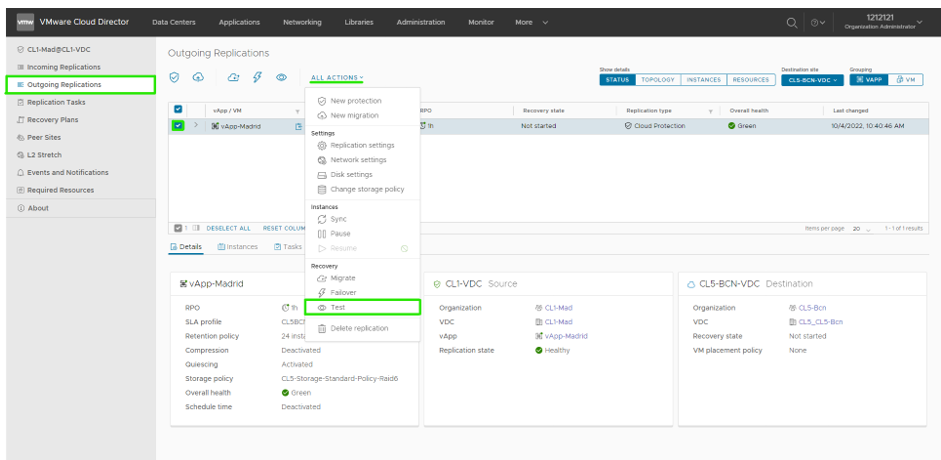This screenshot has height=460, width=941.
Task: Switch to the Instances tab below table
Action: 238,247
